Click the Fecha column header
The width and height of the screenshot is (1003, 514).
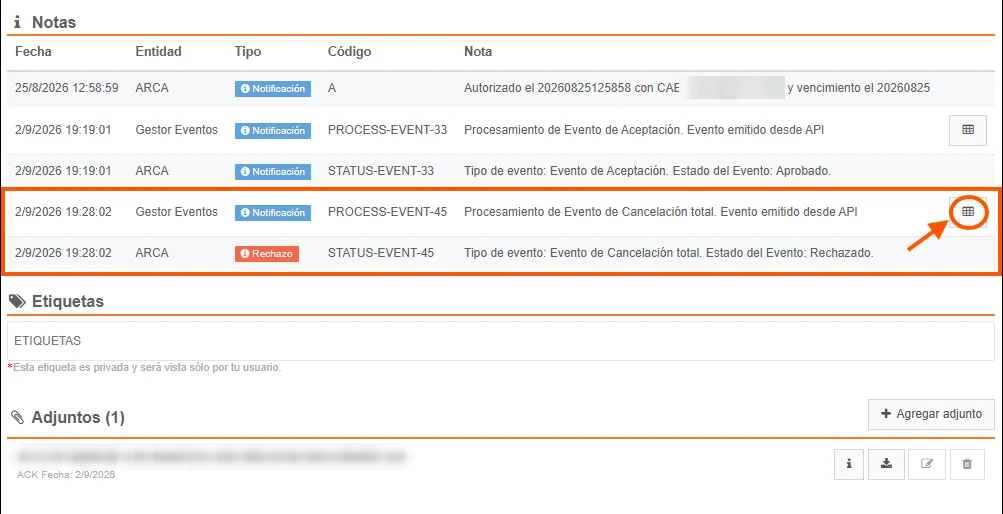(33, 51)
